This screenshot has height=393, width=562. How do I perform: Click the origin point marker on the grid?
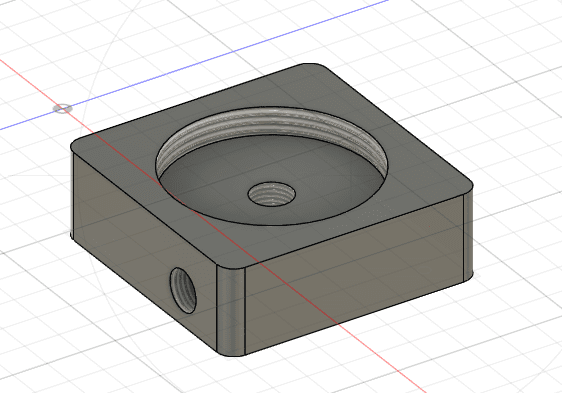[x=63, y=108]
